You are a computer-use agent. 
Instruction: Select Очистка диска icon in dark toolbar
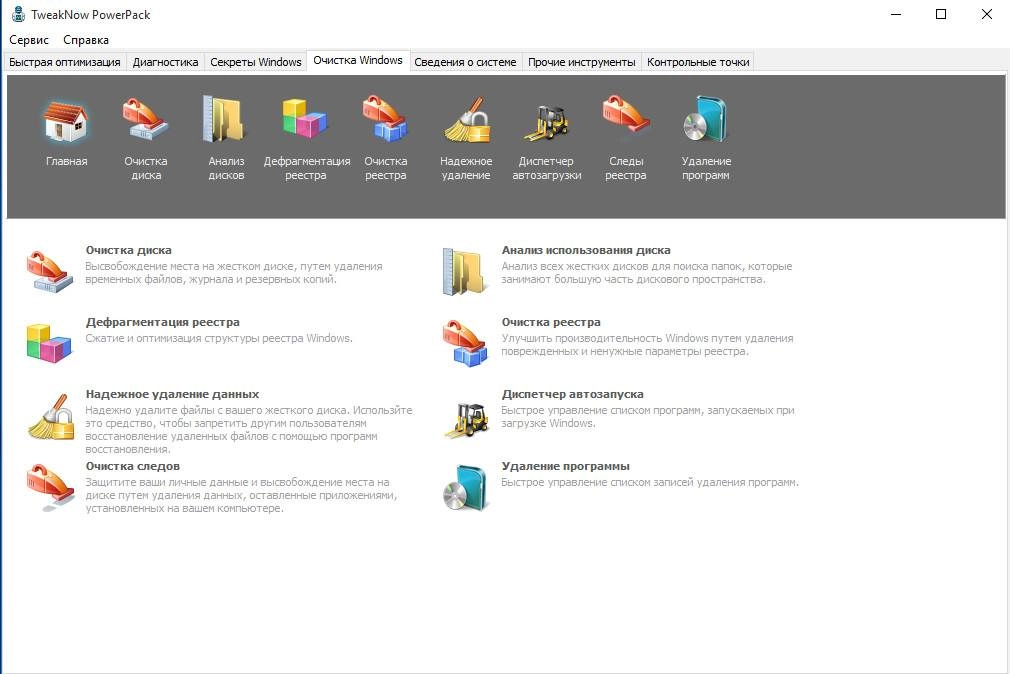click(146, 119)
